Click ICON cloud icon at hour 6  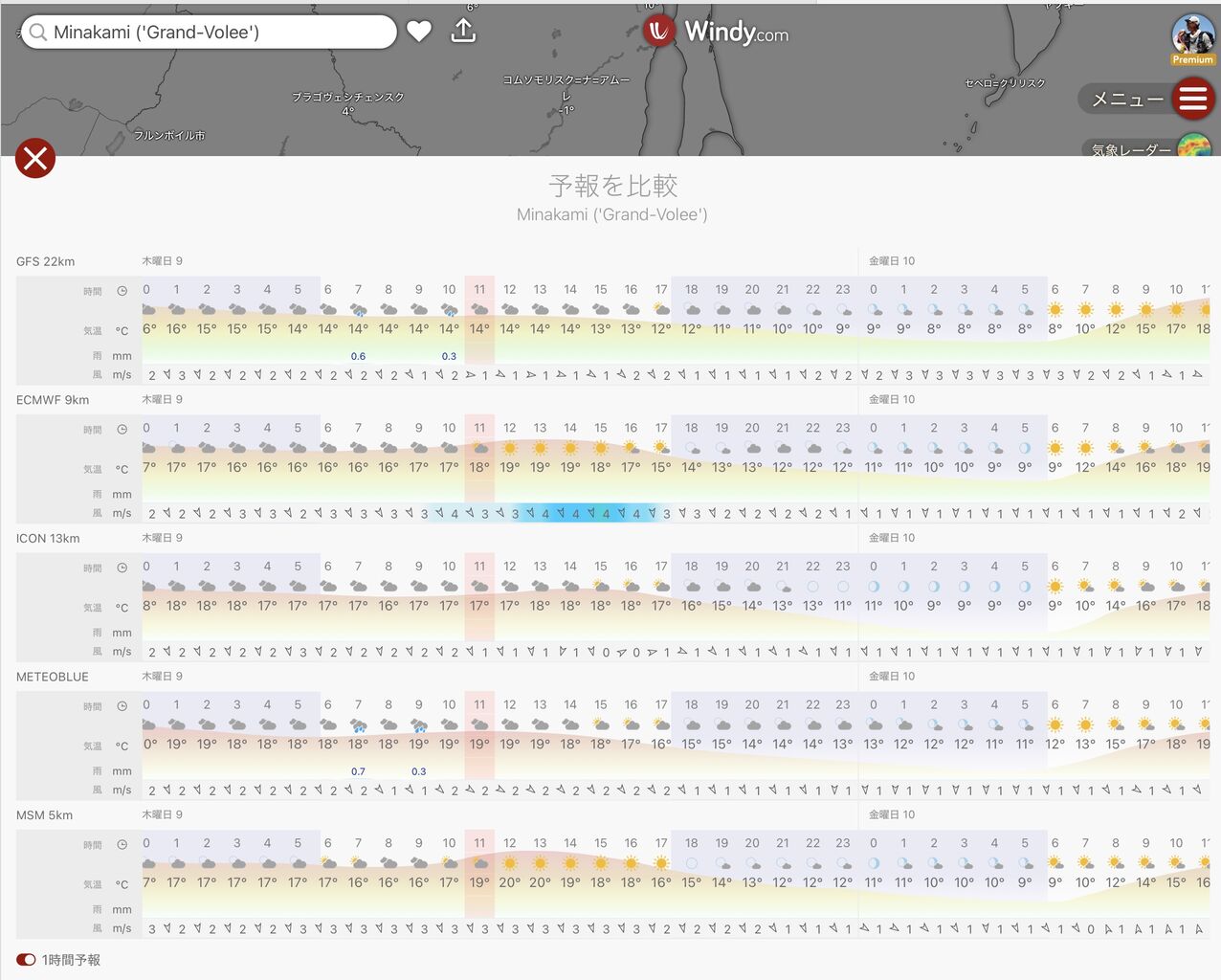tap(328, 587)
